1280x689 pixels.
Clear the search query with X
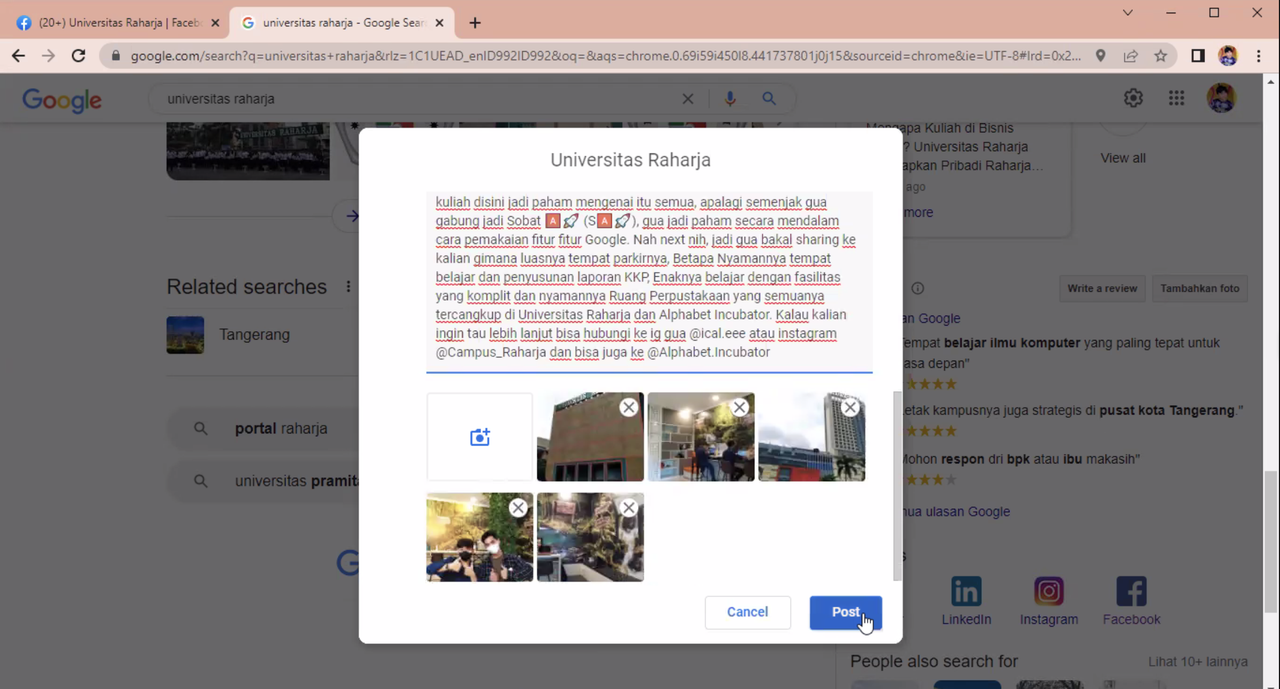(688, 99)
